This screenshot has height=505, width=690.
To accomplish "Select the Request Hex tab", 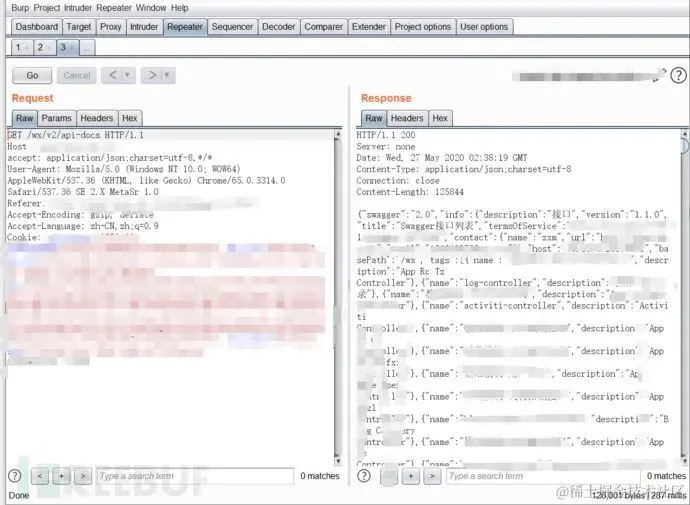I will pos(130,118).
